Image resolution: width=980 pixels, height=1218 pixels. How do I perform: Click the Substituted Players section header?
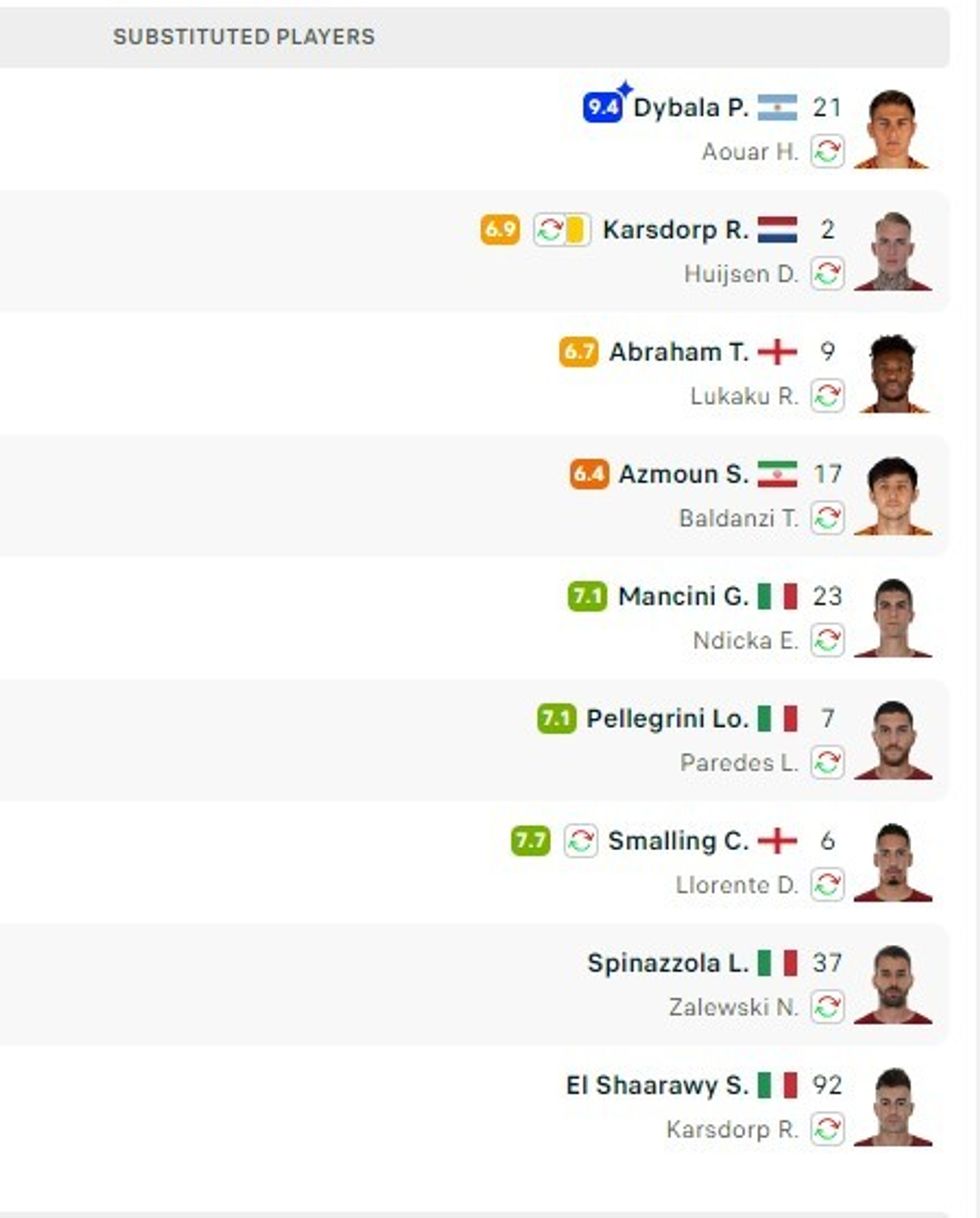click(244, 37)
